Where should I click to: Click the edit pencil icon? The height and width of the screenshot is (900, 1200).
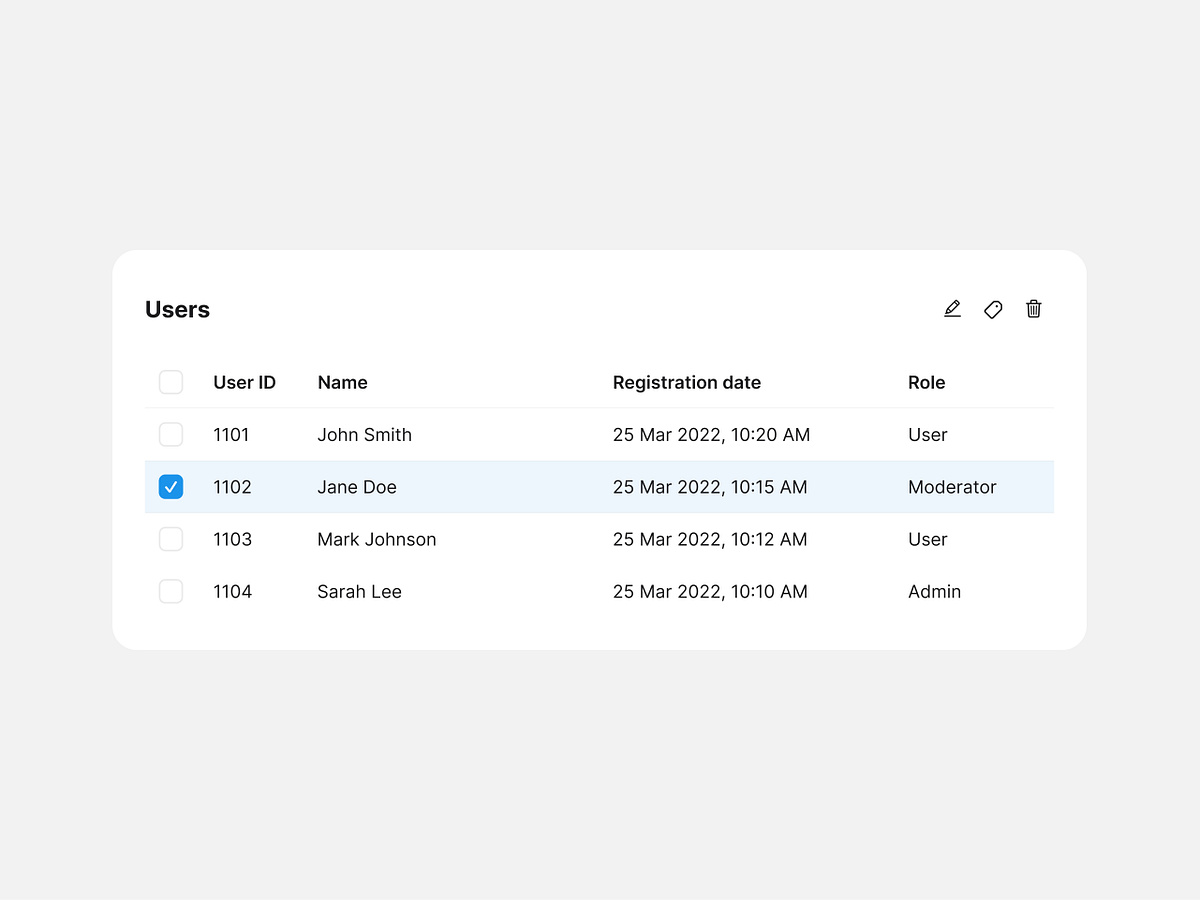coord(952,309)
